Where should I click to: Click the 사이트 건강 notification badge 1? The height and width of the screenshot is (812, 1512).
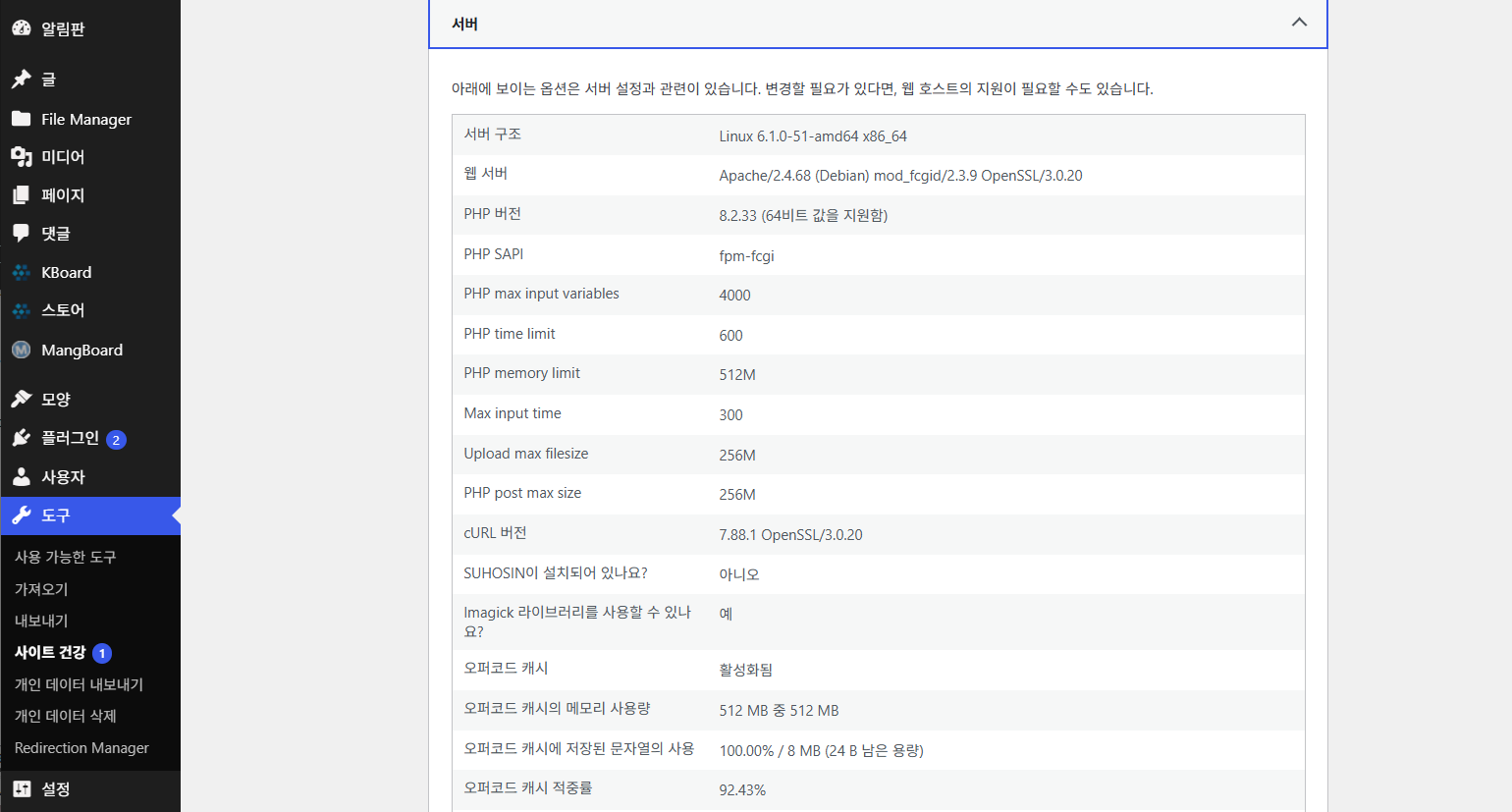point(102,653)
